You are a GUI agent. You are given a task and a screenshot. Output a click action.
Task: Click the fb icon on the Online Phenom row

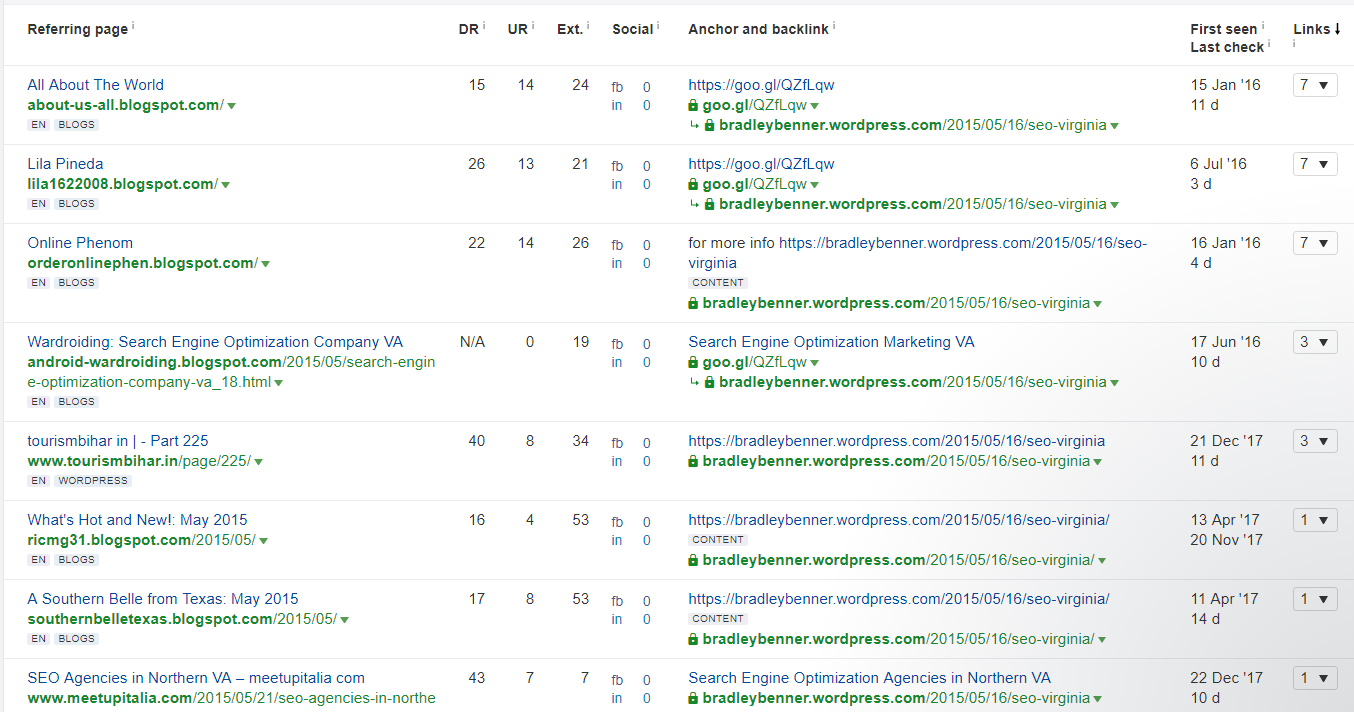pyautogui.click(x=617, y=243)
